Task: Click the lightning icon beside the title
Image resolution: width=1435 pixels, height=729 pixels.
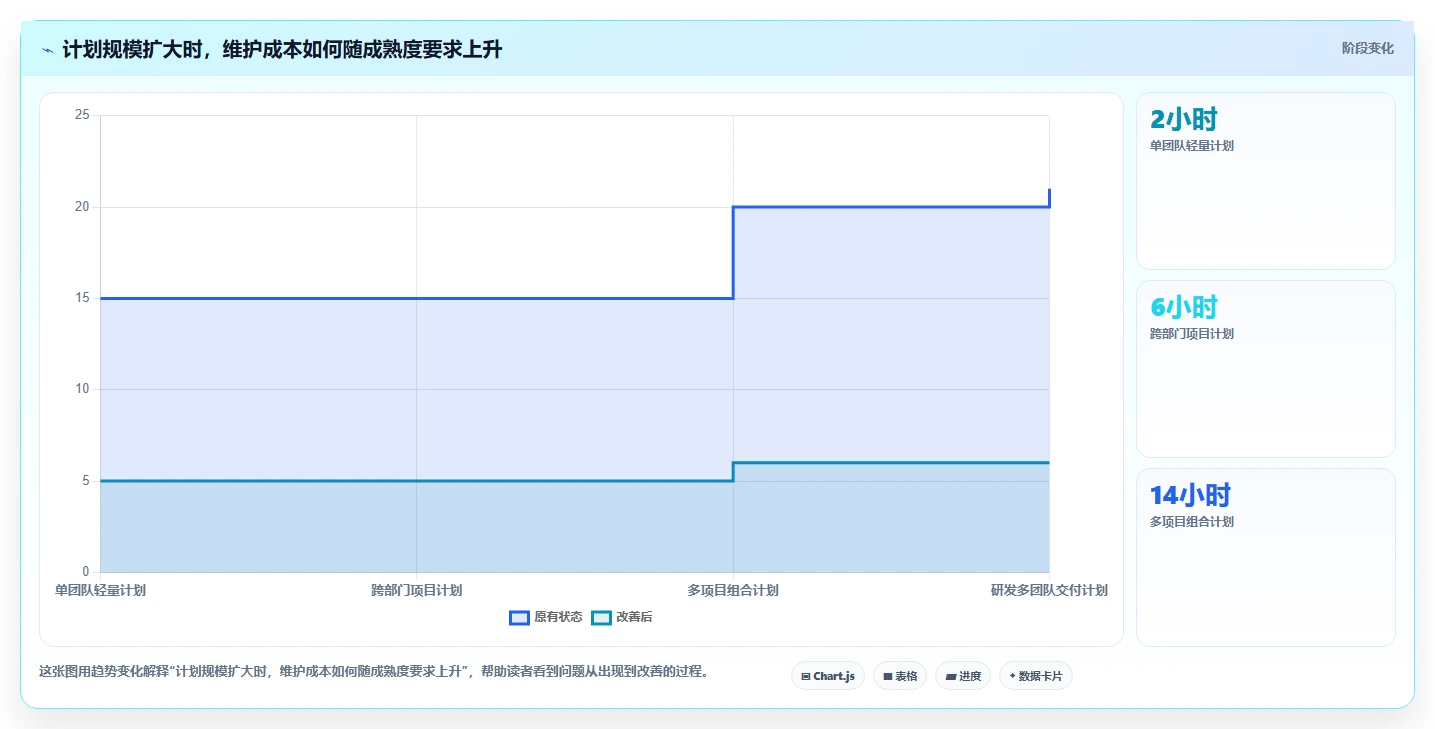Action: coord(47,50)
